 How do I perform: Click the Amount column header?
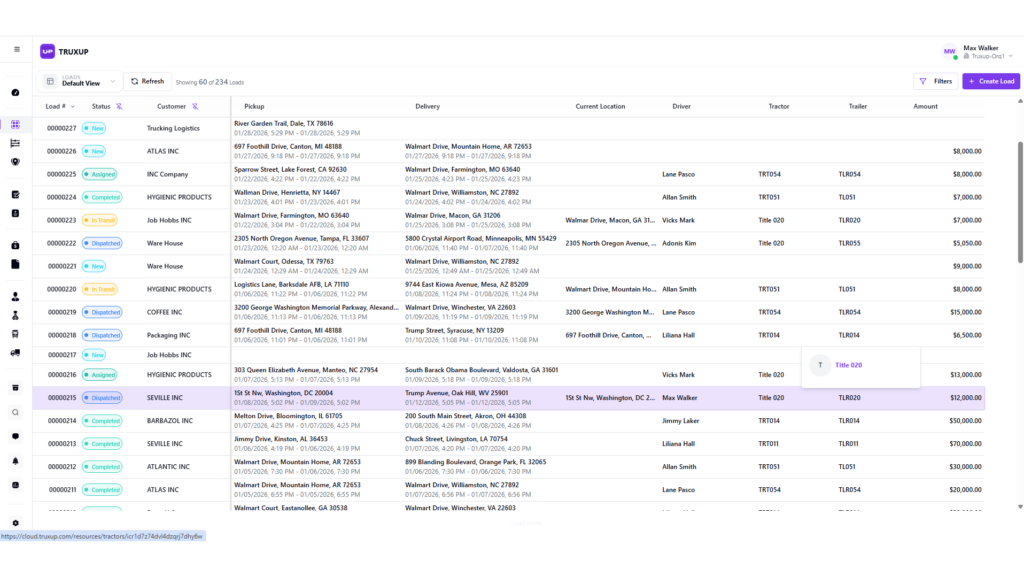point(925,106)
